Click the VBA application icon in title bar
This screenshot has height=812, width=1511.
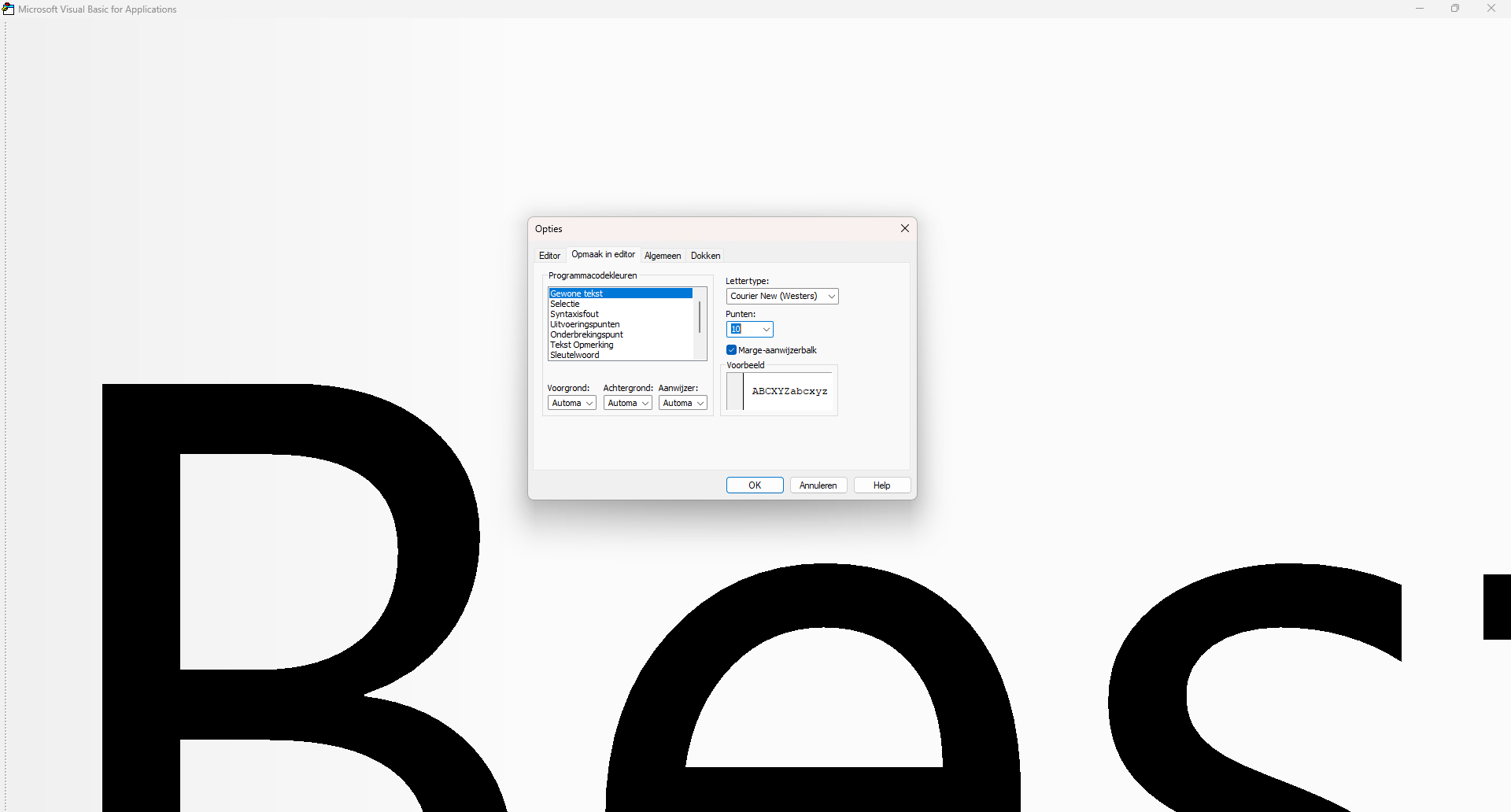(x=9, y=9)
